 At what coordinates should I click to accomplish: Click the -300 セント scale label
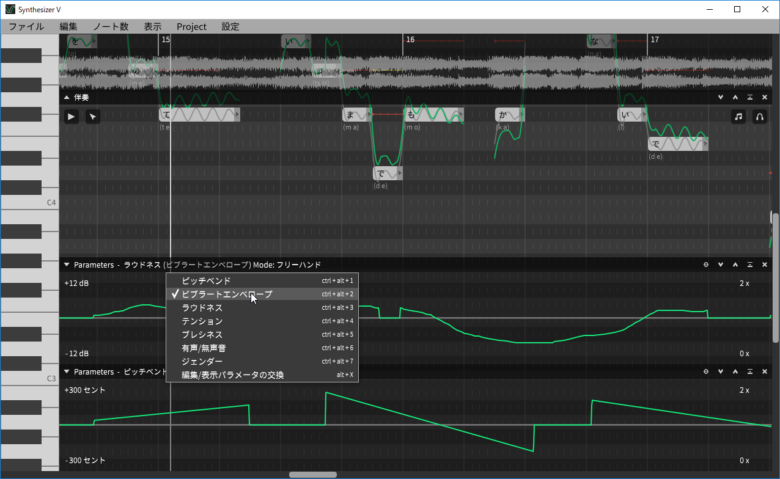pos(85,460)
